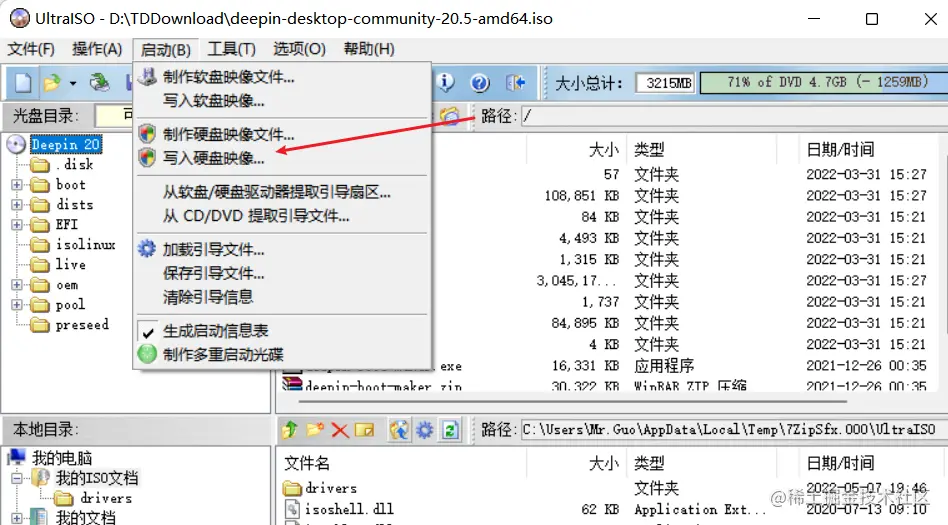Click the rename folder icon in local toolbar
948x525 pixels.
(x=365, y=429)
